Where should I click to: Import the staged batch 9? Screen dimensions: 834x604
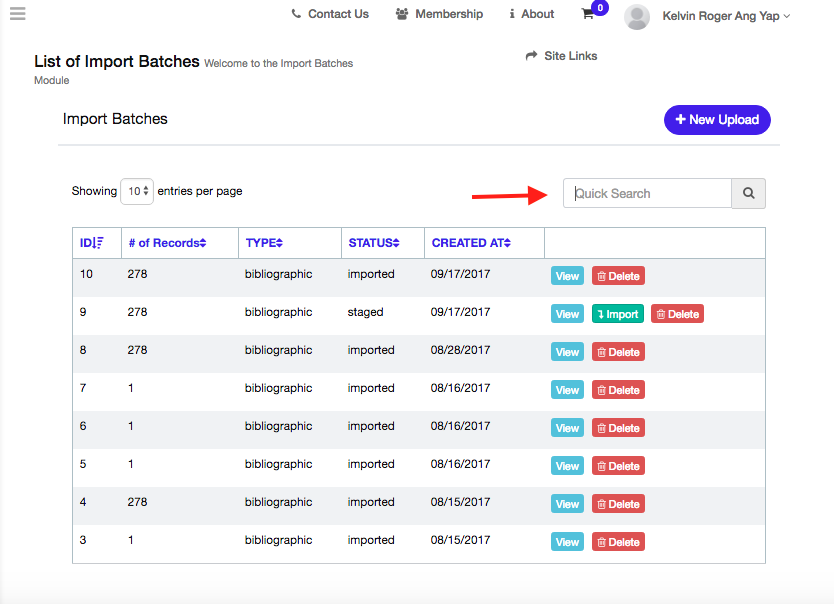pos(618,314)
